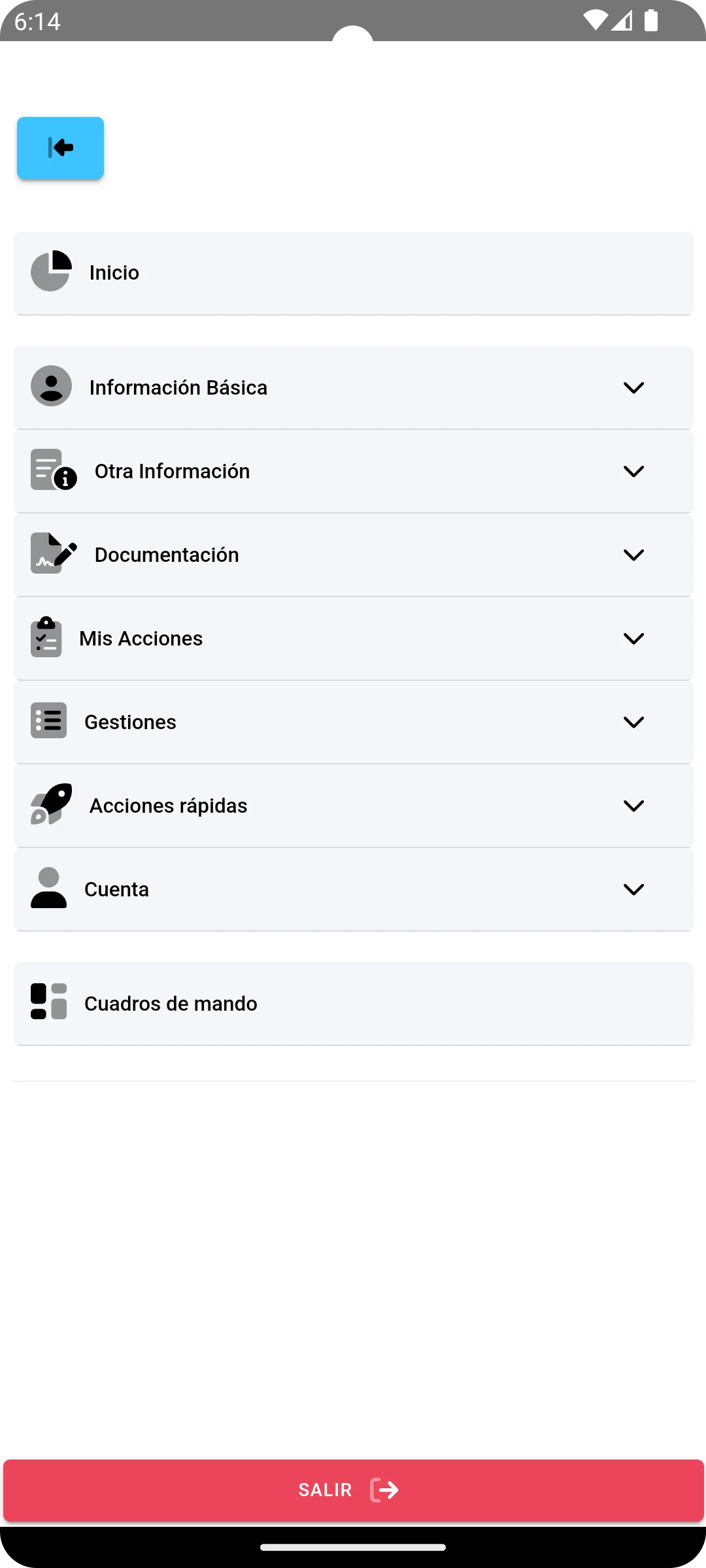Expand the Cuenta section chevron
Viewport: 706px width, 1568px height.
(633, 889)
